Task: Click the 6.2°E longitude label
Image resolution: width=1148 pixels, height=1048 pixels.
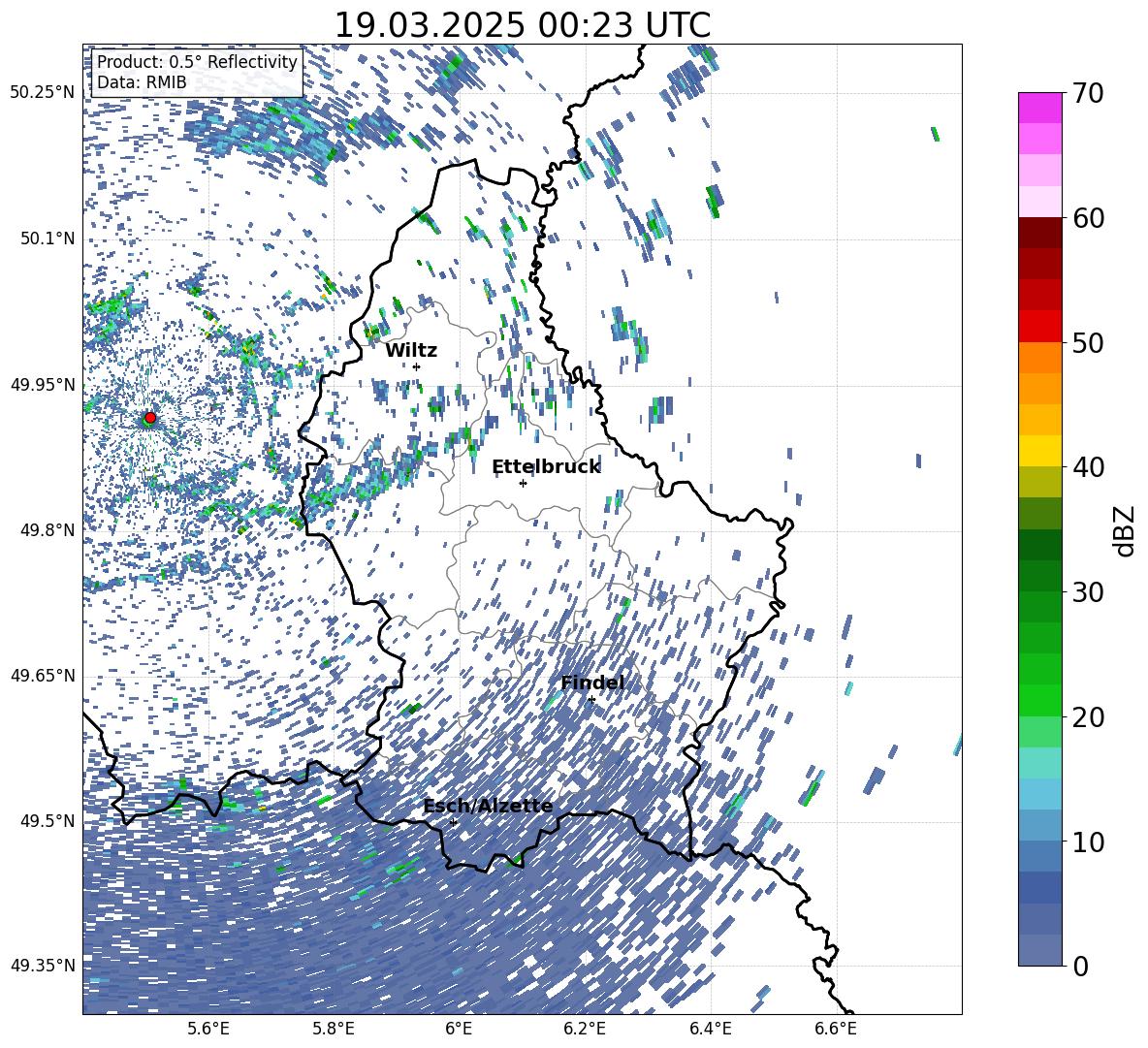Action: (585, 1029)
